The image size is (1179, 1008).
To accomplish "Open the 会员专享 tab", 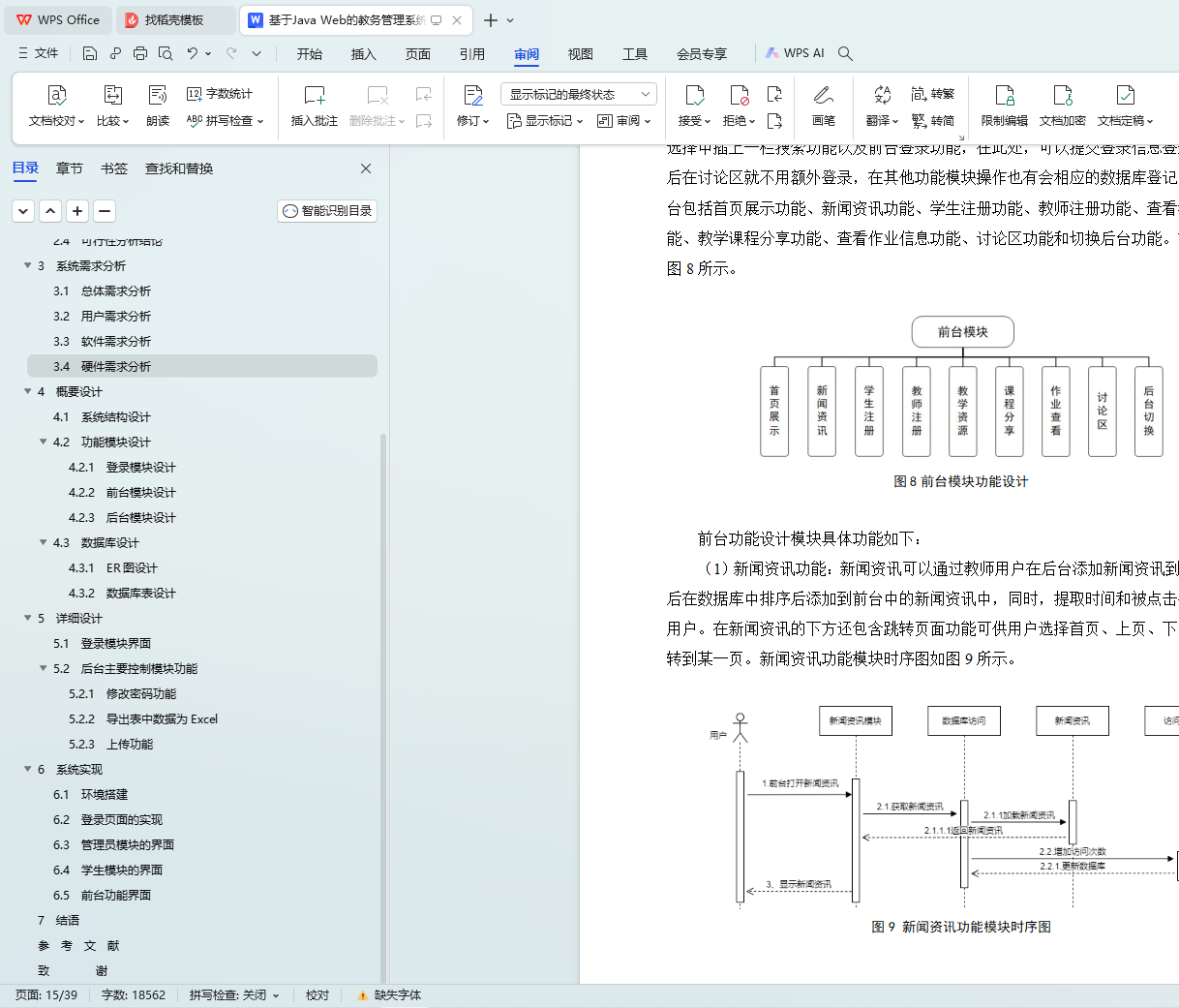I will pos(702,54).
